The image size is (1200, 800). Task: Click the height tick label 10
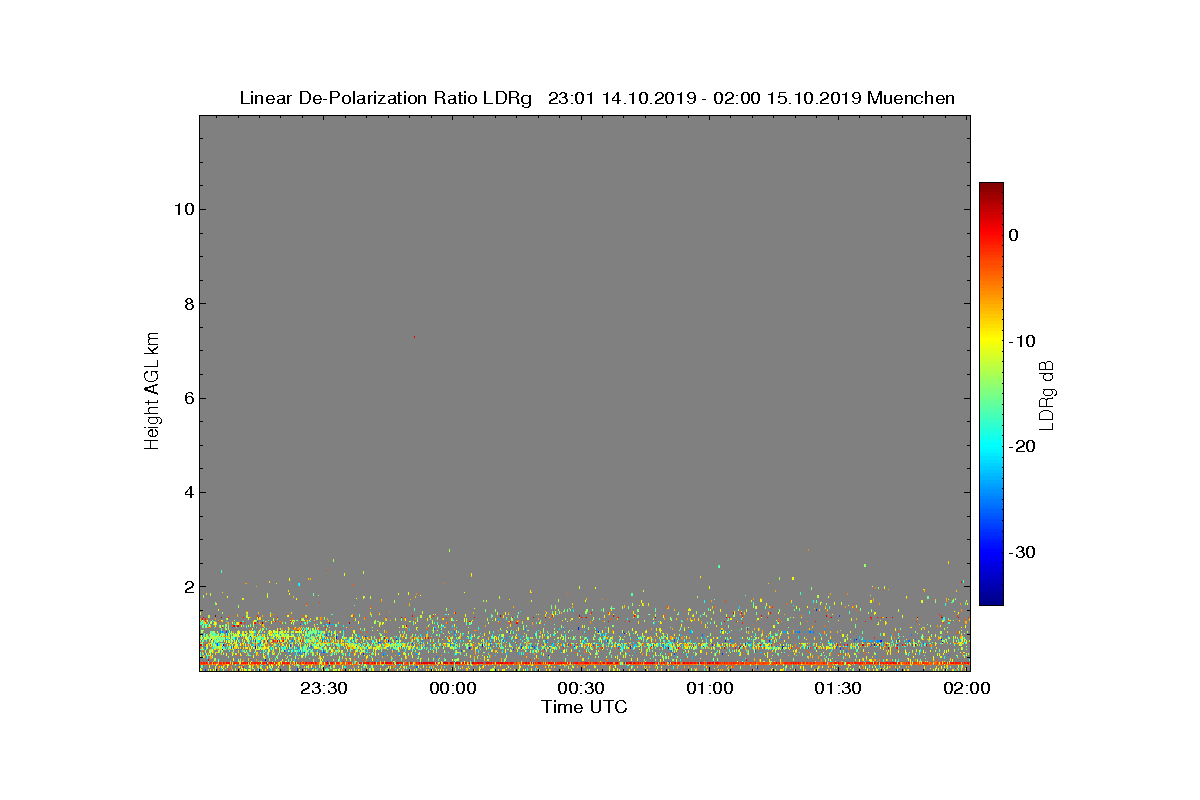point(182,209)
